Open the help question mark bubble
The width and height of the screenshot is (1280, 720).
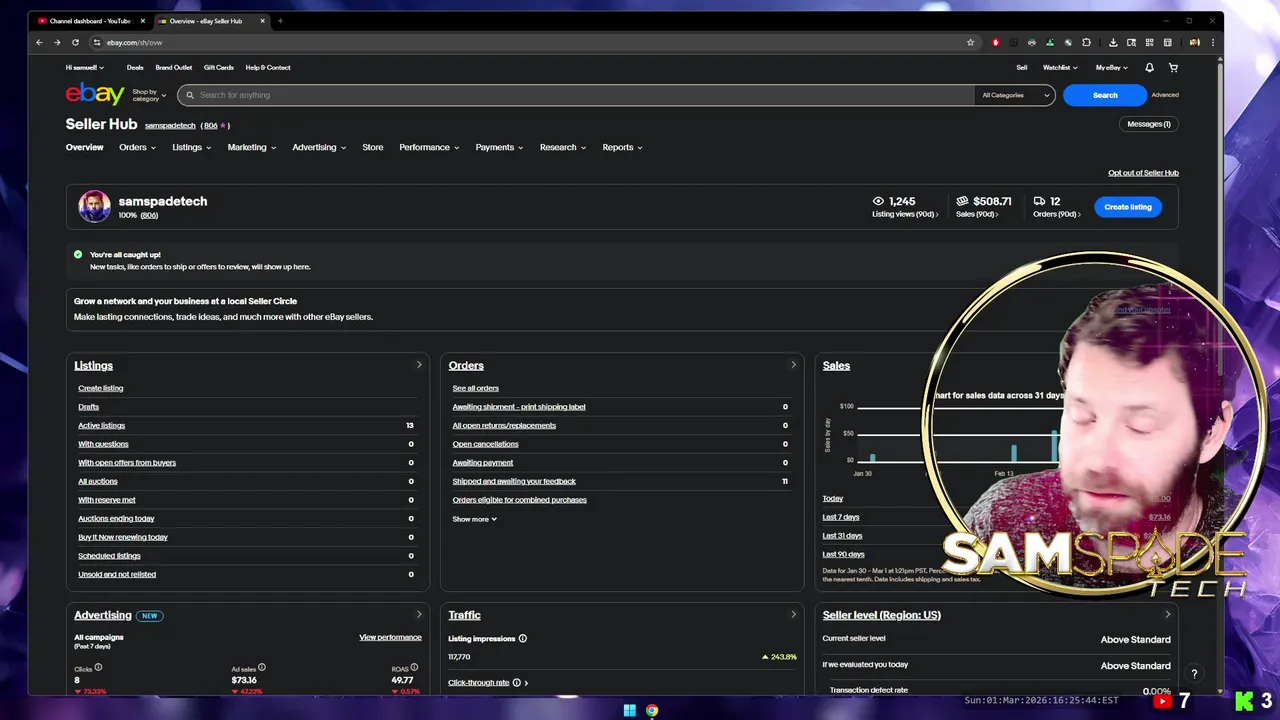tap(1194, 674)
